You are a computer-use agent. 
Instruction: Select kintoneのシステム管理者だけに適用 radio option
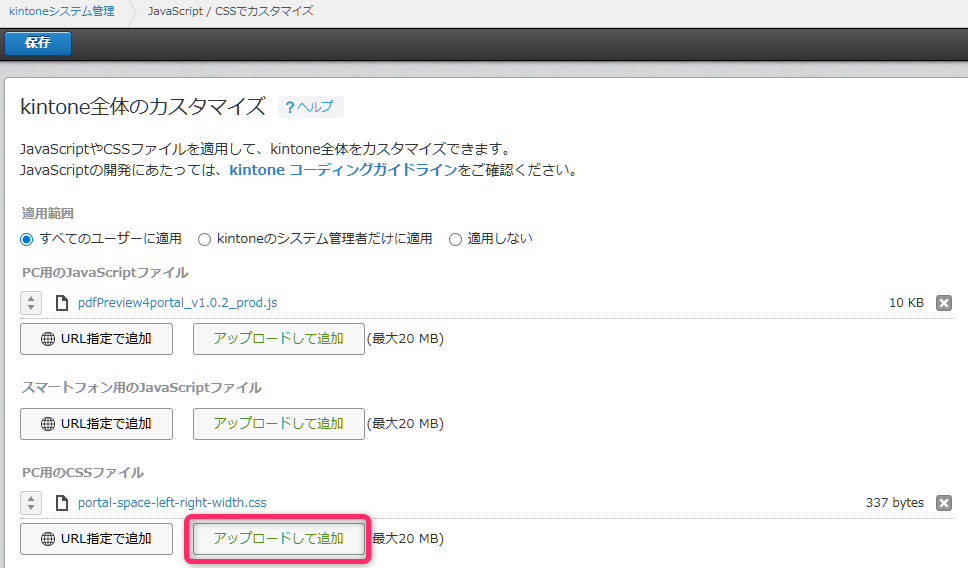204,239
